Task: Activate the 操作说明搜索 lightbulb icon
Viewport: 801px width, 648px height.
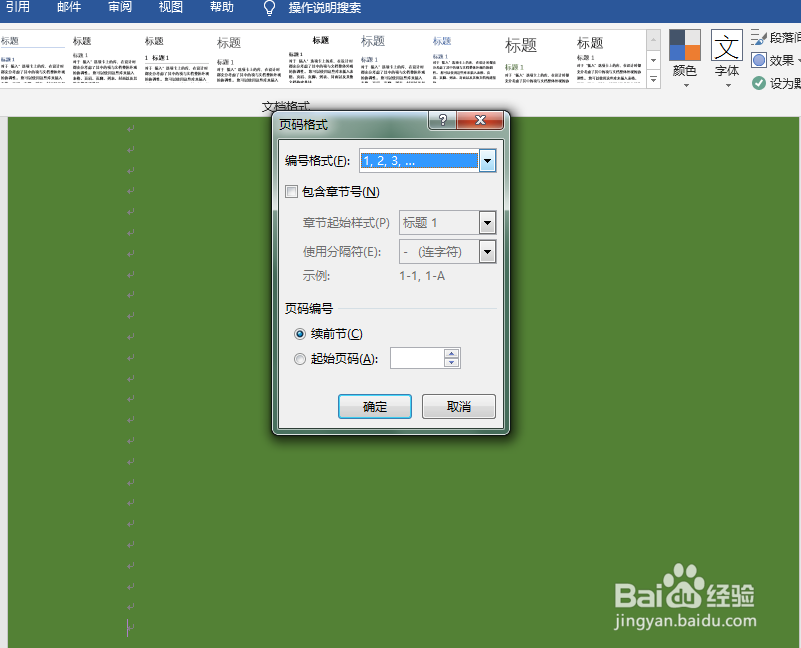Action: pyautogui.click(x=267, y=8)
